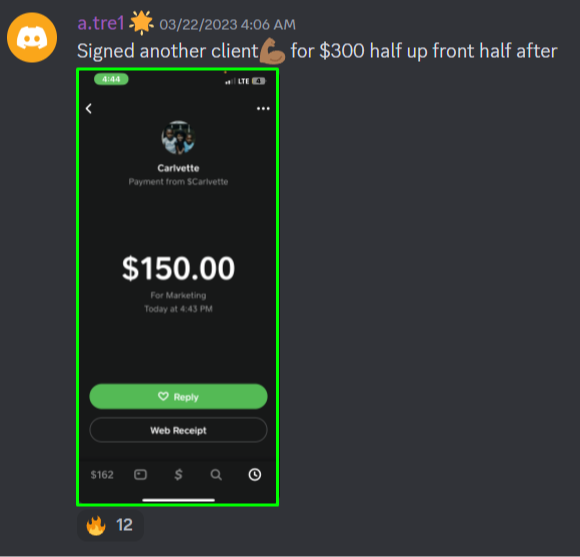This screenshot has height=557, width=580.
Task: Open the three-dot more options menu
Action: coord(263,108)
